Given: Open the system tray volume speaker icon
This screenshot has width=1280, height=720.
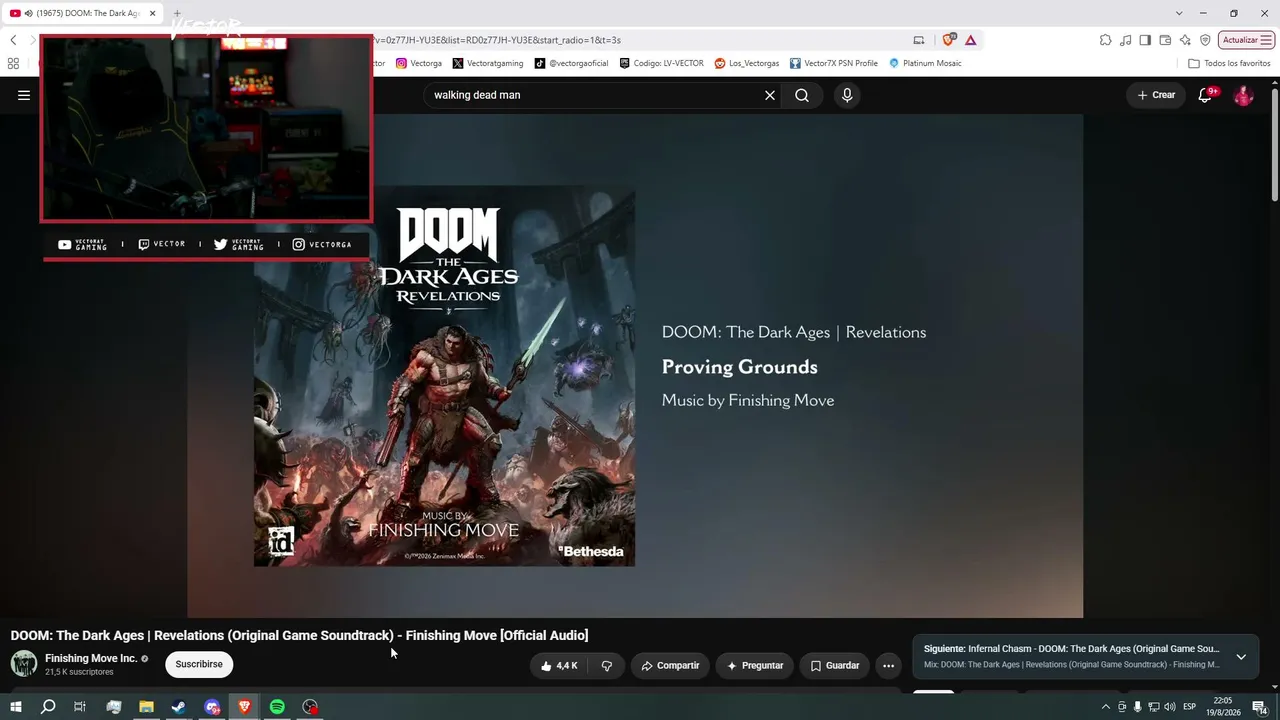Looking at the screenshot, I should coord(1170,707).
